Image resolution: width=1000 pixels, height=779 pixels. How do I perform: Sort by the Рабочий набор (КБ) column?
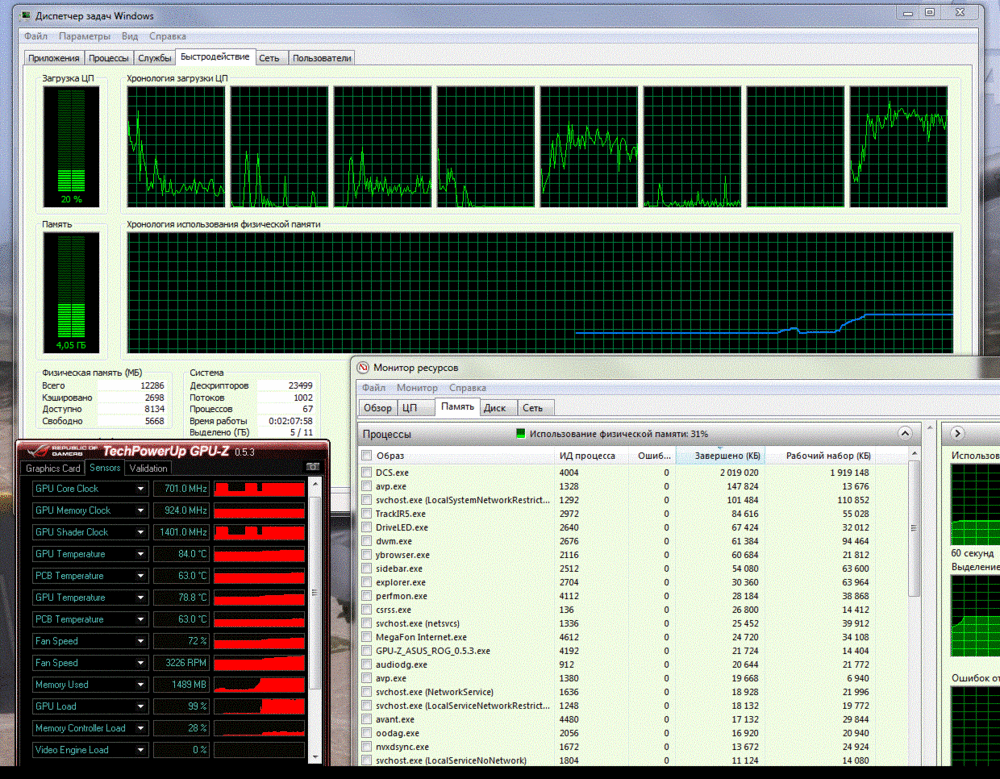(x=826, y=456)
